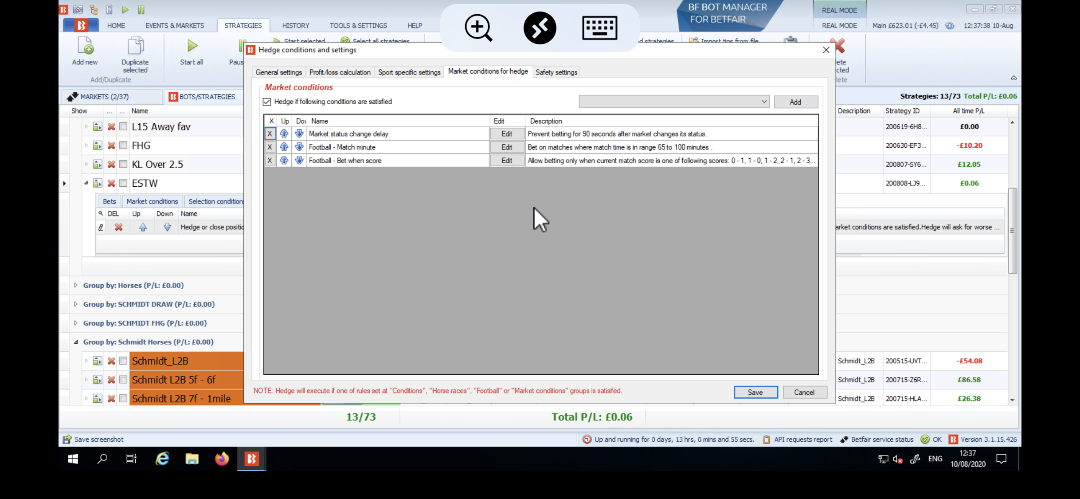
Task: Expand the Group by: SCHMIDT DRAW group
Action: 76,304
